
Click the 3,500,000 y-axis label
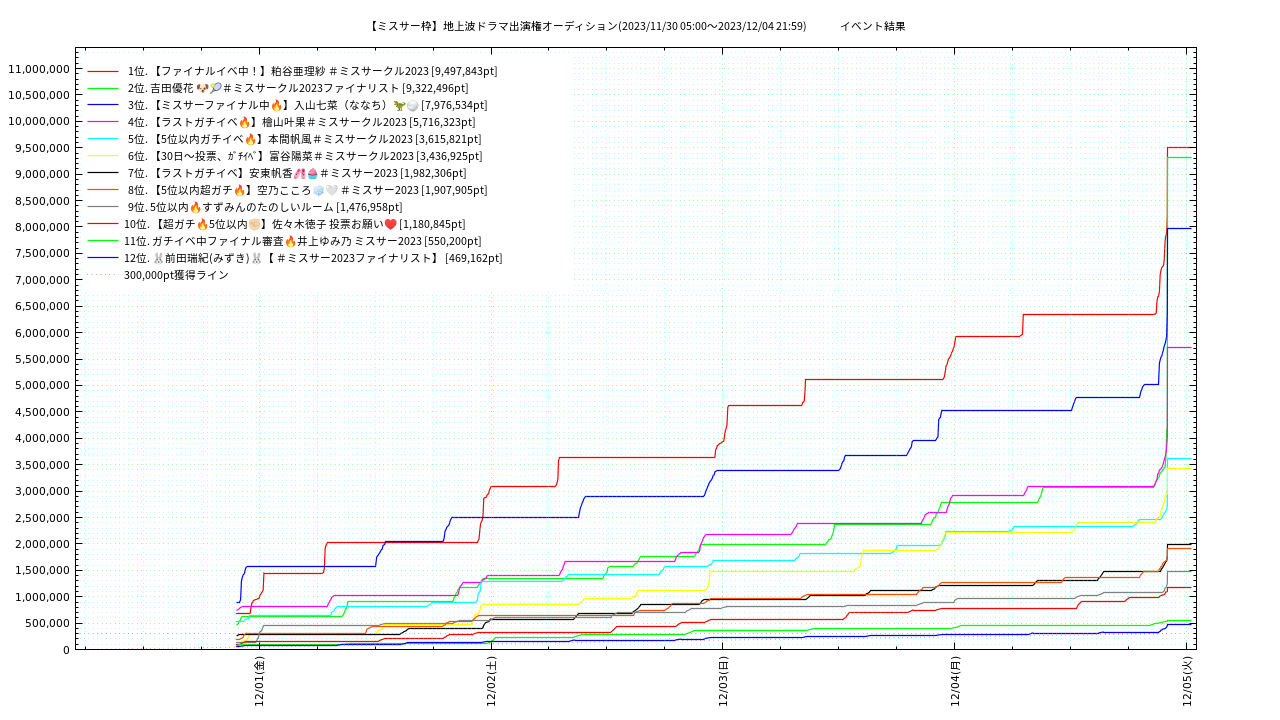point(41,465)
